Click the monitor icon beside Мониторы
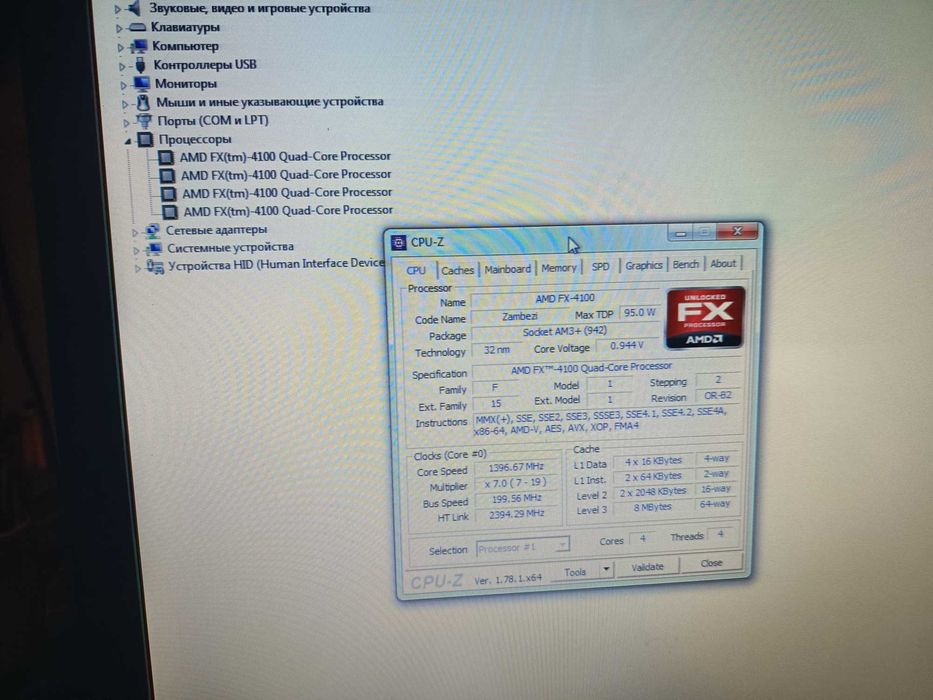The width and height of the screenshot is (933, 700). [142, 83]
